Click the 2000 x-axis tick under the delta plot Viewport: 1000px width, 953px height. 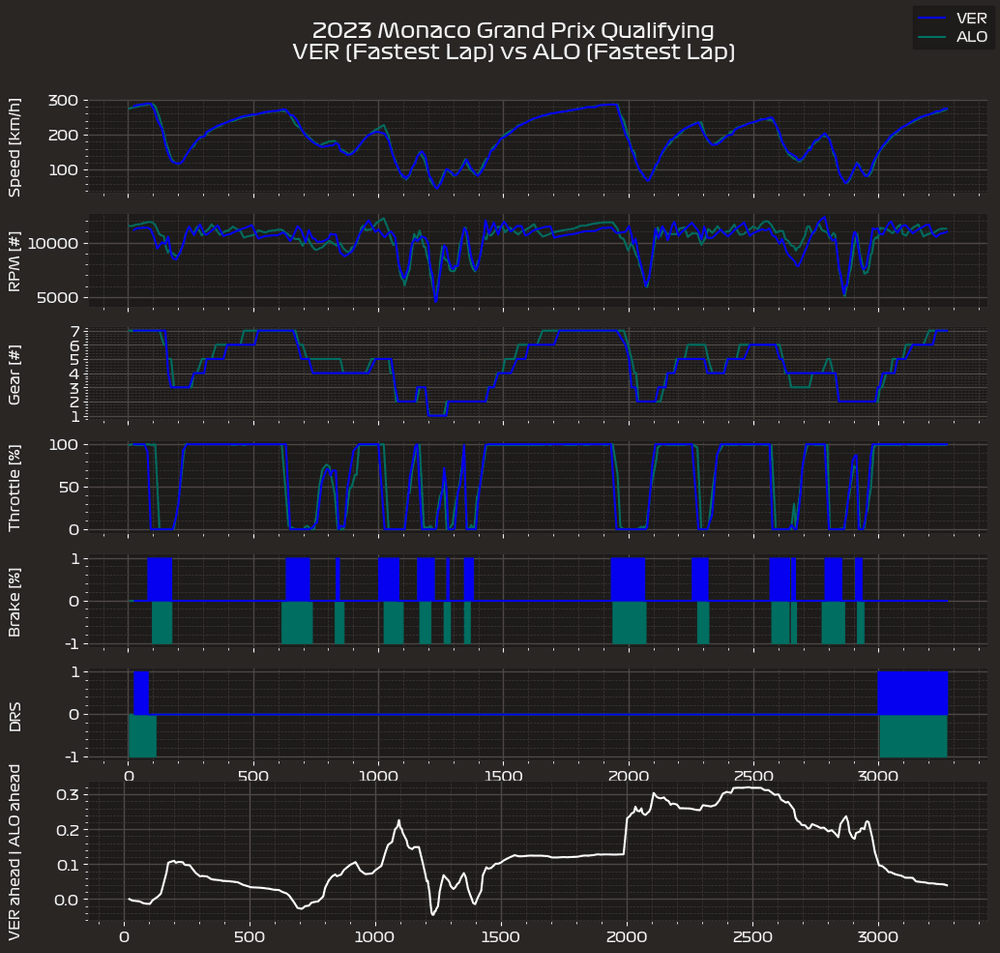[626, 937]
